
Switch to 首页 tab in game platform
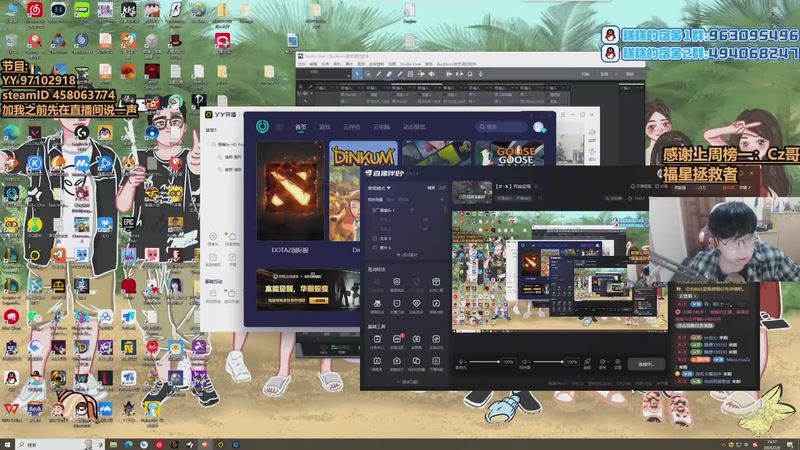pyautogui.click(x=301, y=127)
